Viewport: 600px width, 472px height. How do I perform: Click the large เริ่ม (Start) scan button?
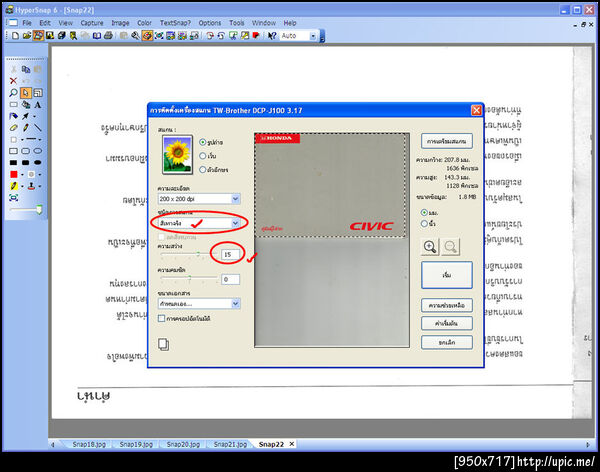(x=447, y=275)
